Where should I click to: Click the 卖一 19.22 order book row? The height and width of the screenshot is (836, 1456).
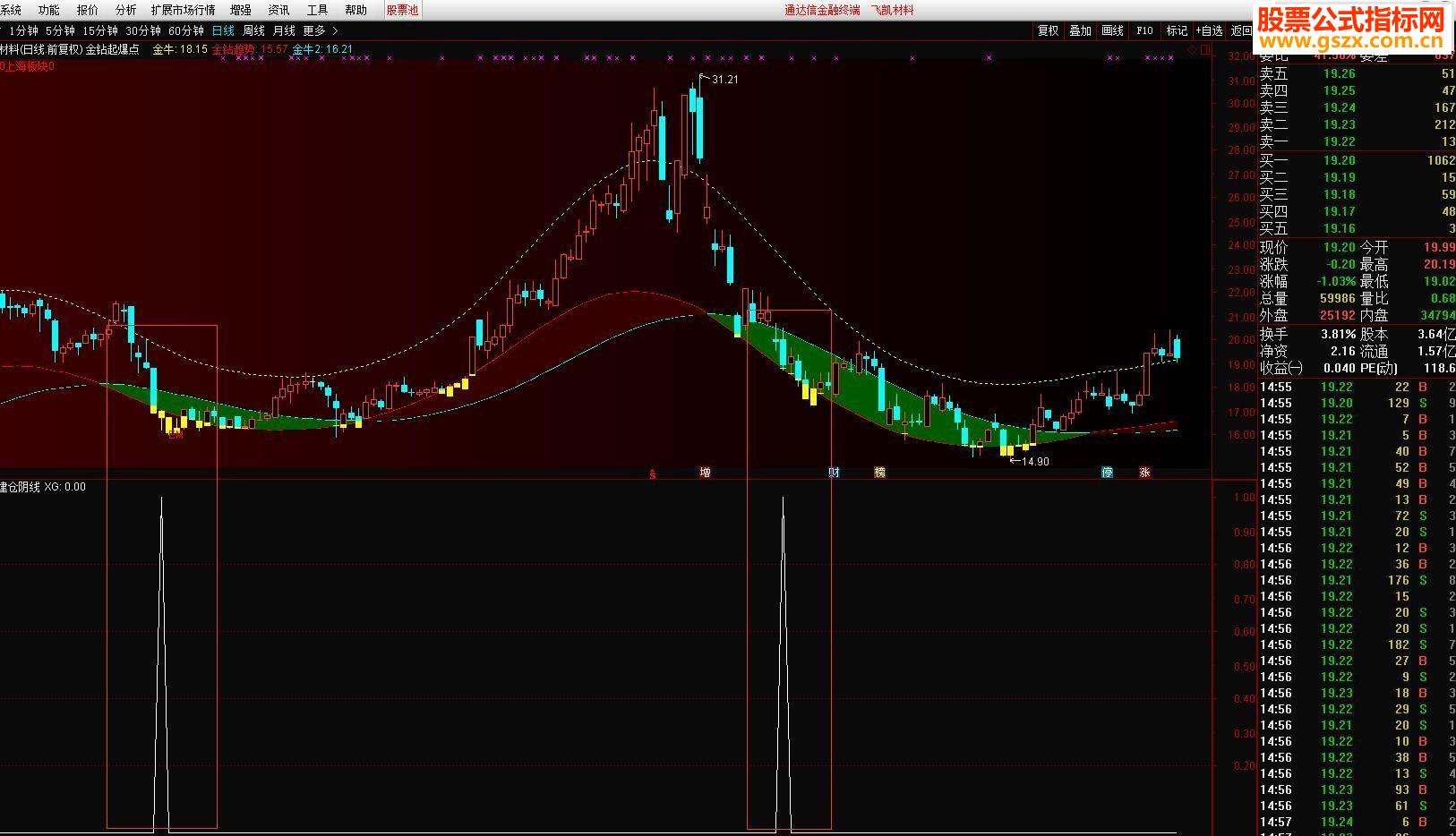tap(1357, 141)
